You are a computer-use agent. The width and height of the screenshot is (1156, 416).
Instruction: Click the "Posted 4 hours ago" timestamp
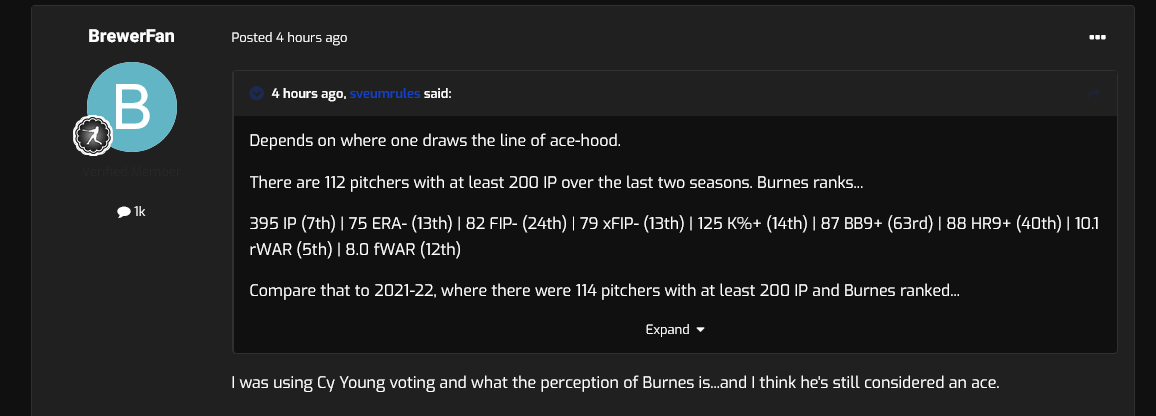289,37
